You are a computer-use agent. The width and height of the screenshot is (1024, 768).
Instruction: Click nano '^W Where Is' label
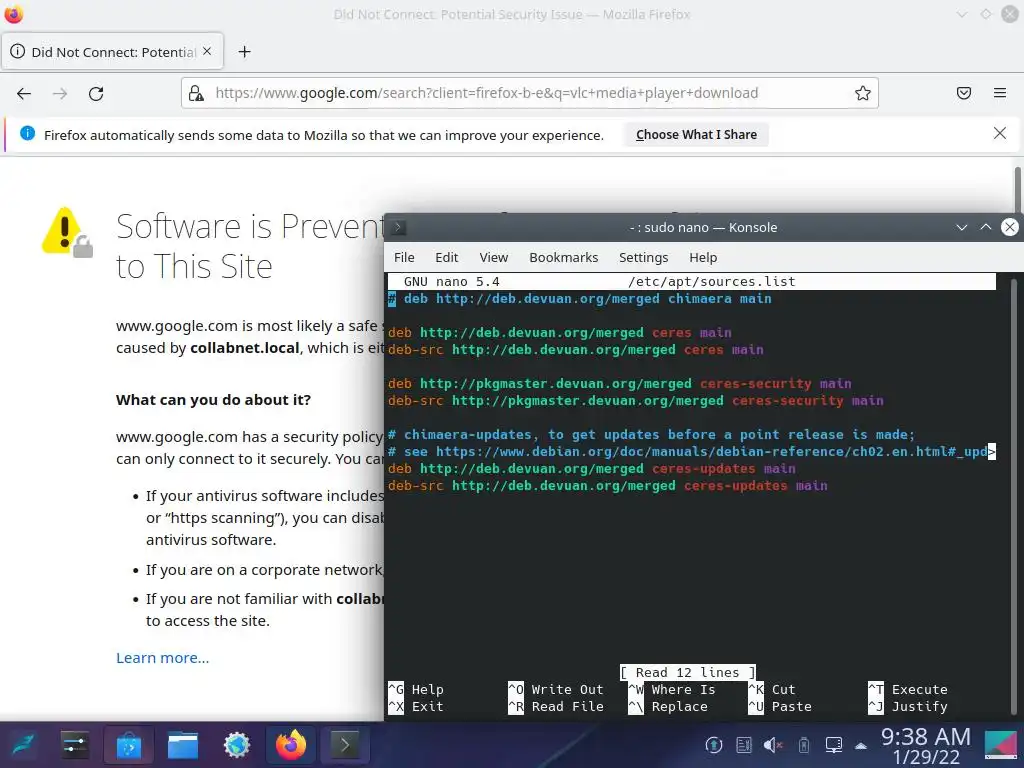(672, 690)
